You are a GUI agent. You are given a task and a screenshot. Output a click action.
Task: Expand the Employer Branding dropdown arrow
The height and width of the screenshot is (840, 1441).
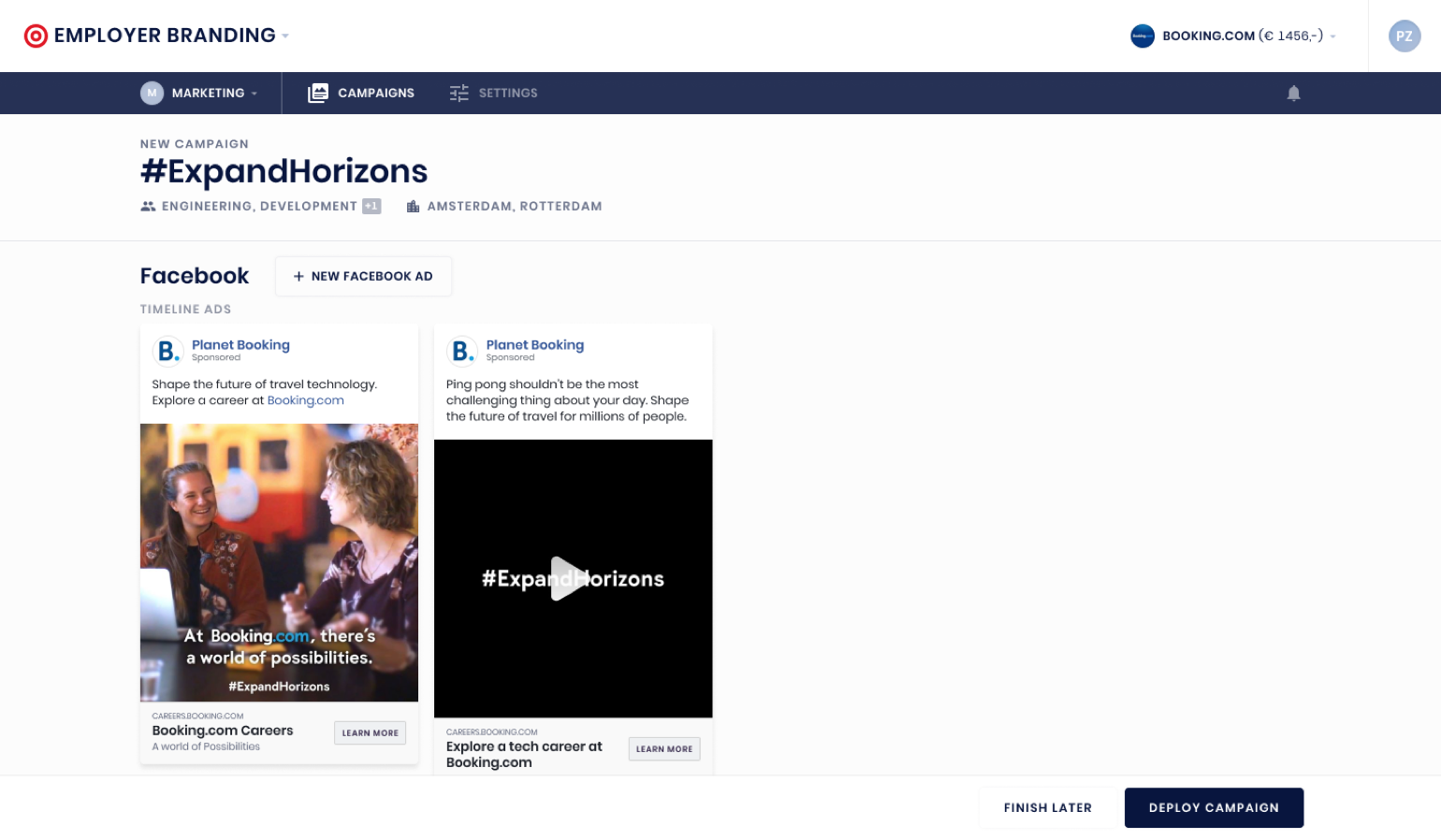[285, 36]
